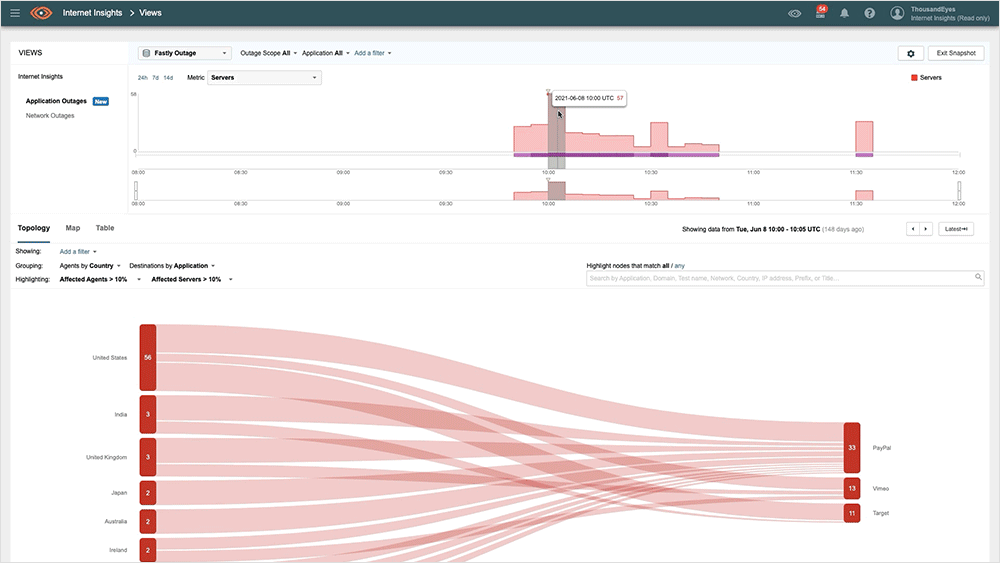
Task: Expand the Agents by Country grouping
Action: point(91,266)
